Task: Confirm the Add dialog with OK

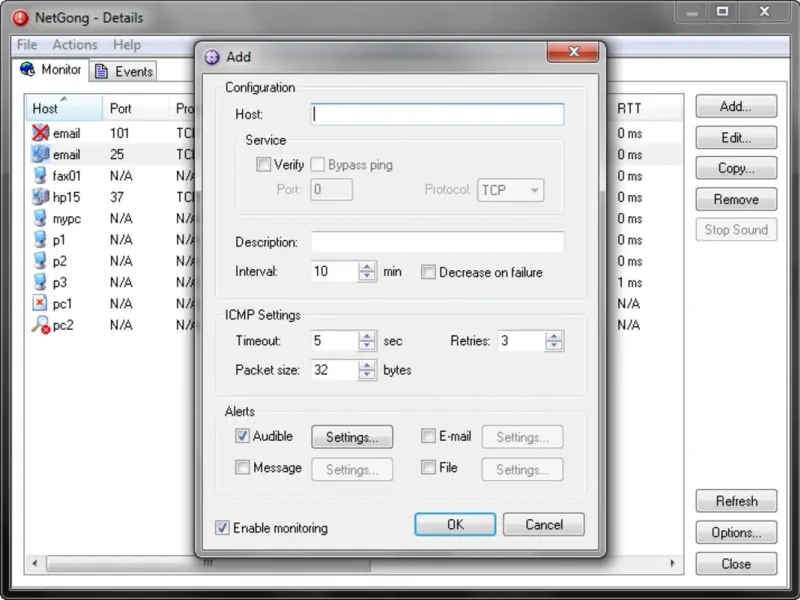Action: [455, 524]
